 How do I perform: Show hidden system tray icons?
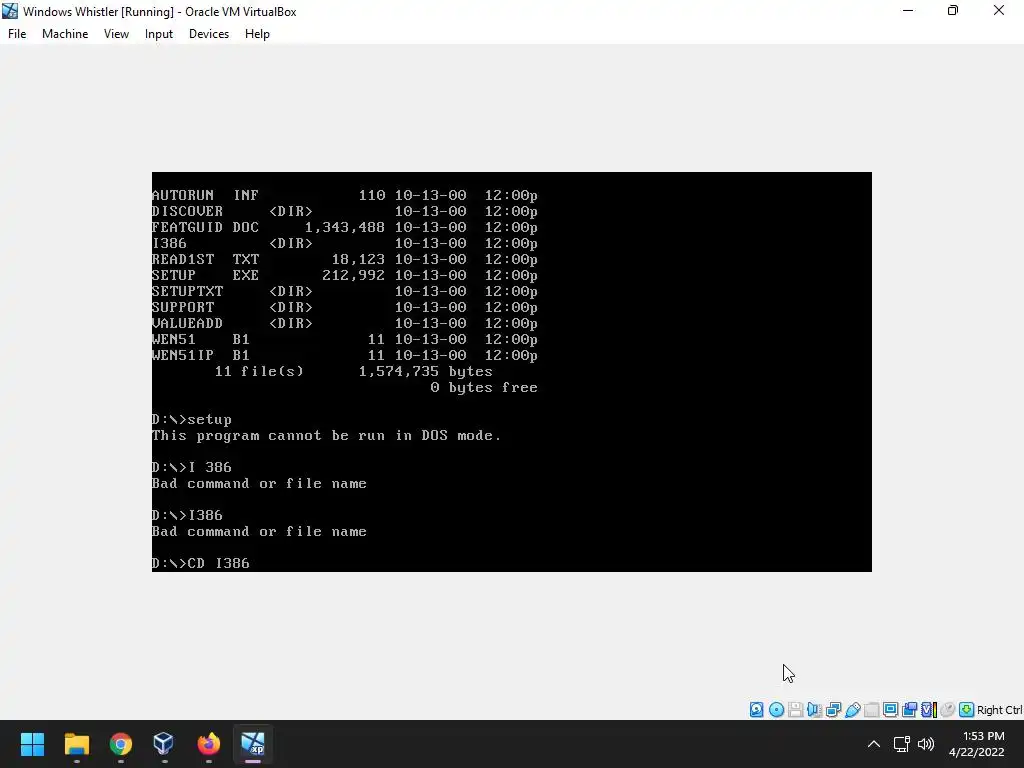tap(873, 744)
